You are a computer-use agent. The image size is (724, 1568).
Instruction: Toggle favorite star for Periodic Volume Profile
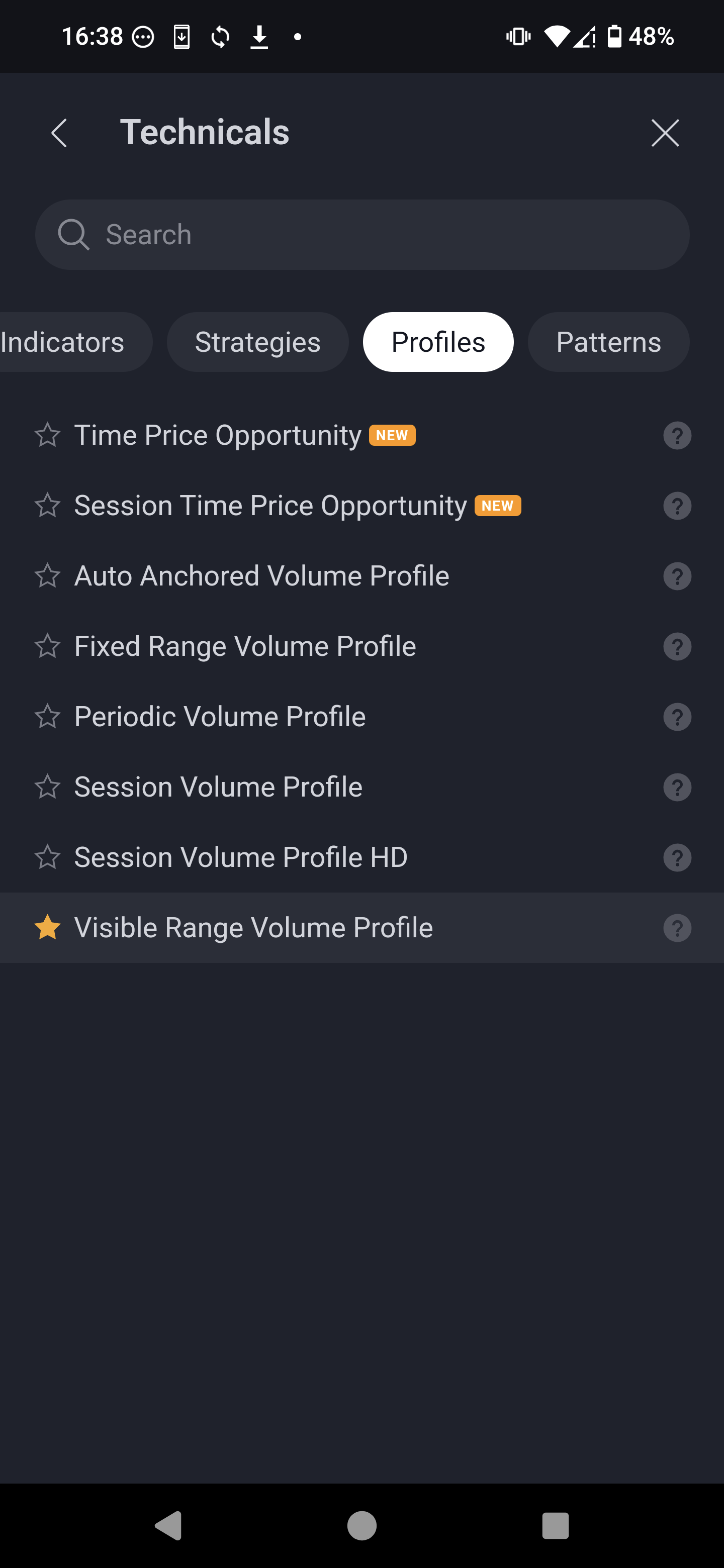click(x=47, y=717)
